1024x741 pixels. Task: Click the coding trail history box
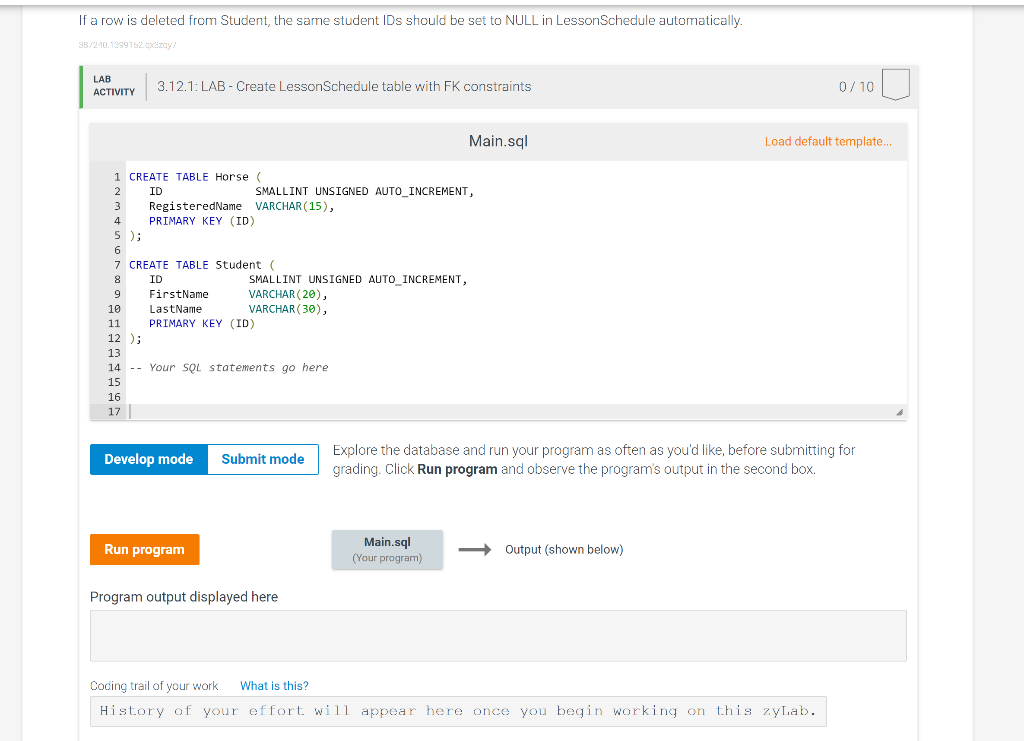tap(457, 710)
